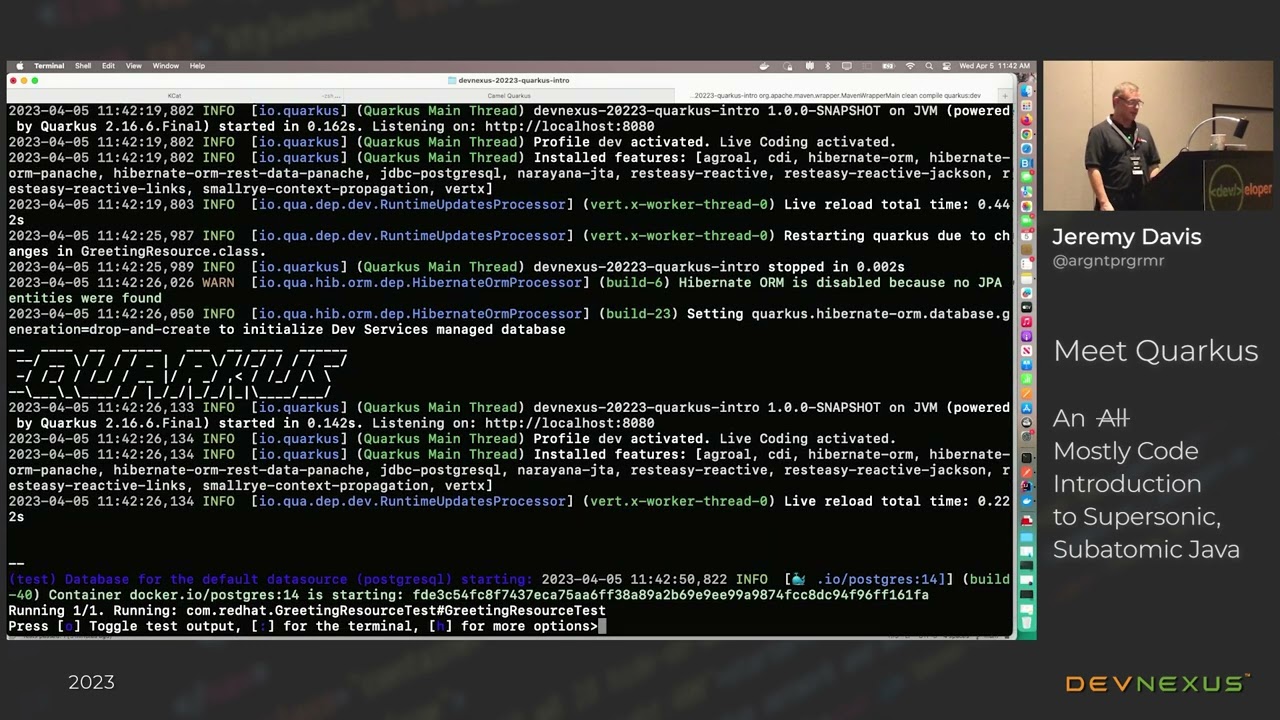The height and width of the screenshot is (720, 1280).
Task: Click the text GreetingResource.class. in the log
Action: pyautogui.click(x=173, y=252)
